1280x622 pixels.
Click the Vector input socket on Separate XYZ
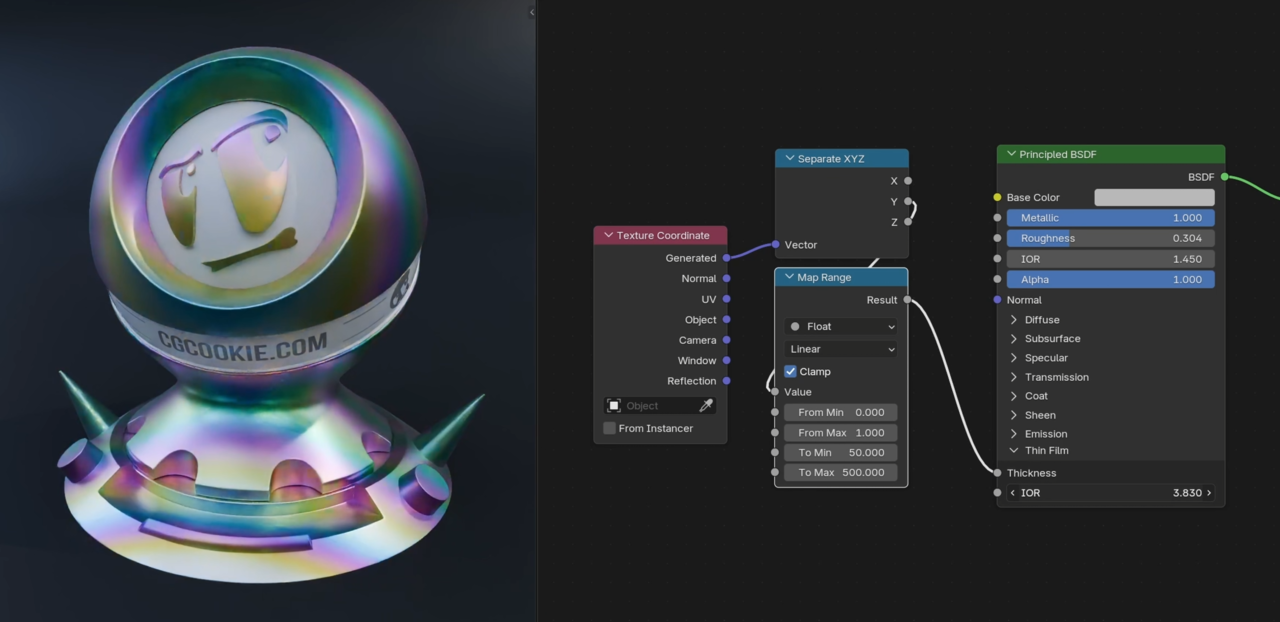point(776,244)
